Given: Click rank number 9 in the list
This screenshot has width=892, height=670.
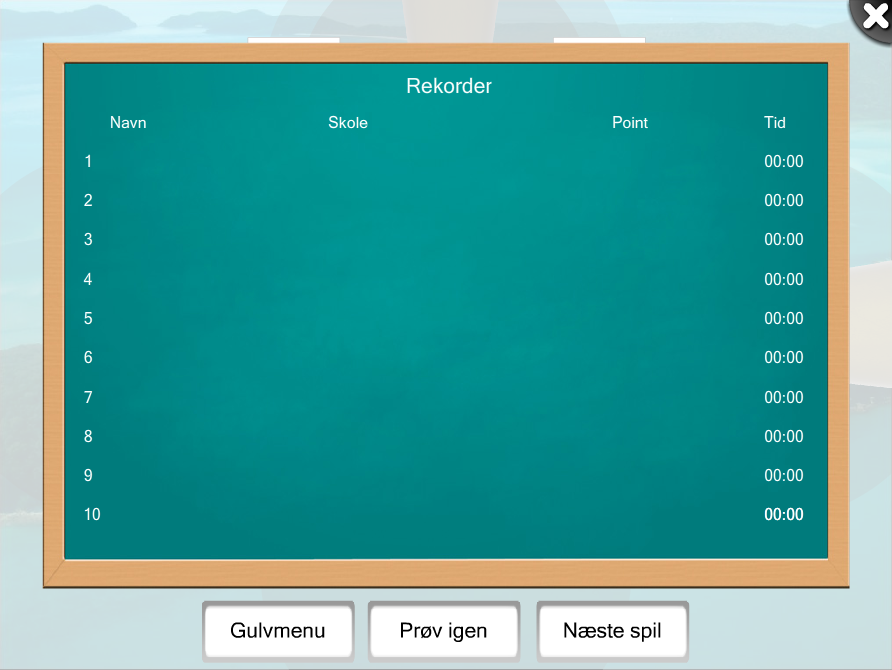Looking at the screenshot, I should pos(88,476).
